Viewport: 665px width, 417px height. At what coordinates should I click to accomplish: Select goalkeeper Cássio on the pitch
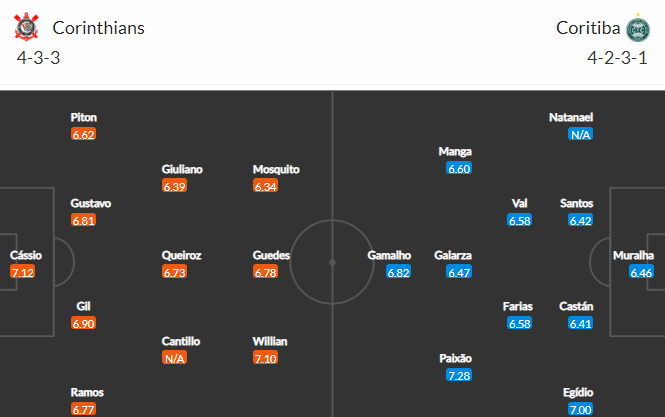coord(26,255)
